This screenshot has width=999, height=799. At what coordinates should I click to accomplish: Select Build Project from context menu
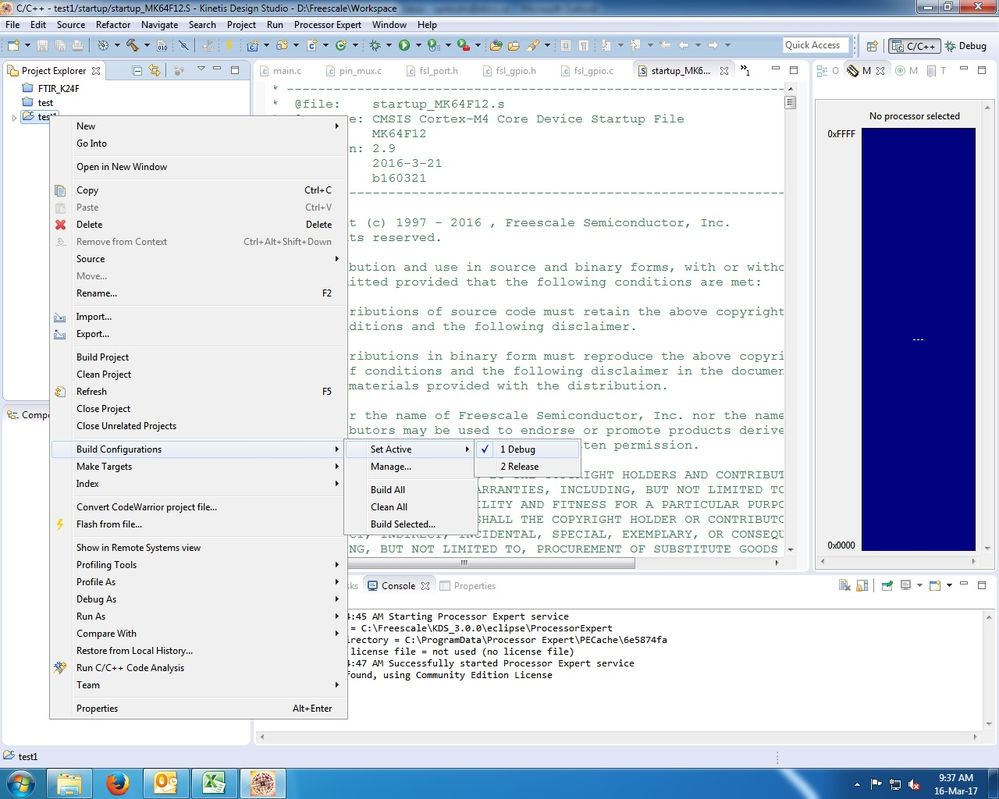(198, 357)
